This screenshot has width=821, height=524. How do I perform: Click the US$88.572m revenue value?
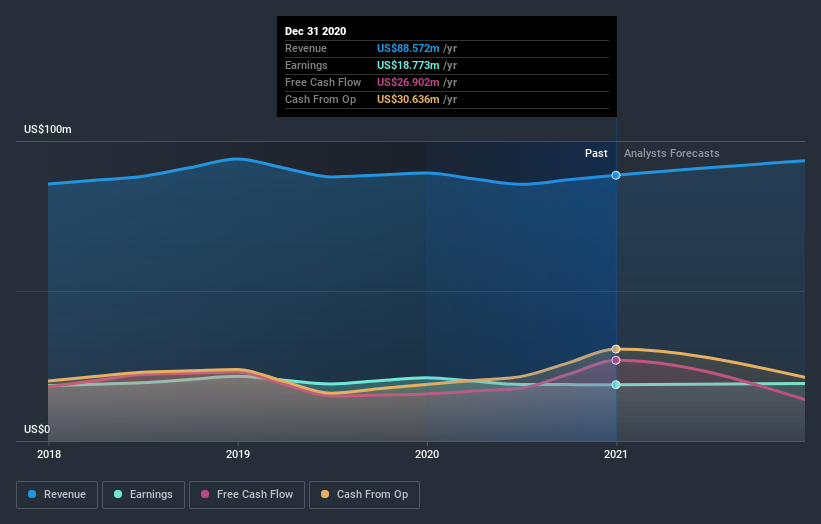coord(408,48)
